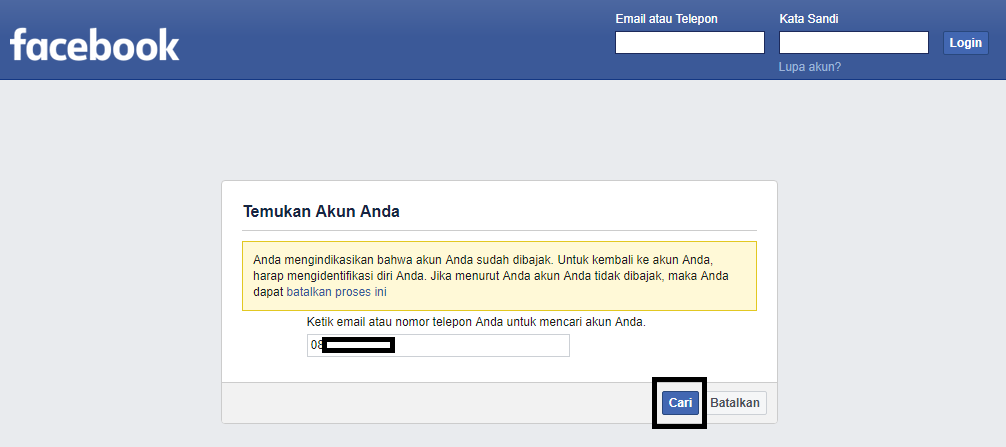Click the Login button
1006x447 pixels.
(966, 43)
